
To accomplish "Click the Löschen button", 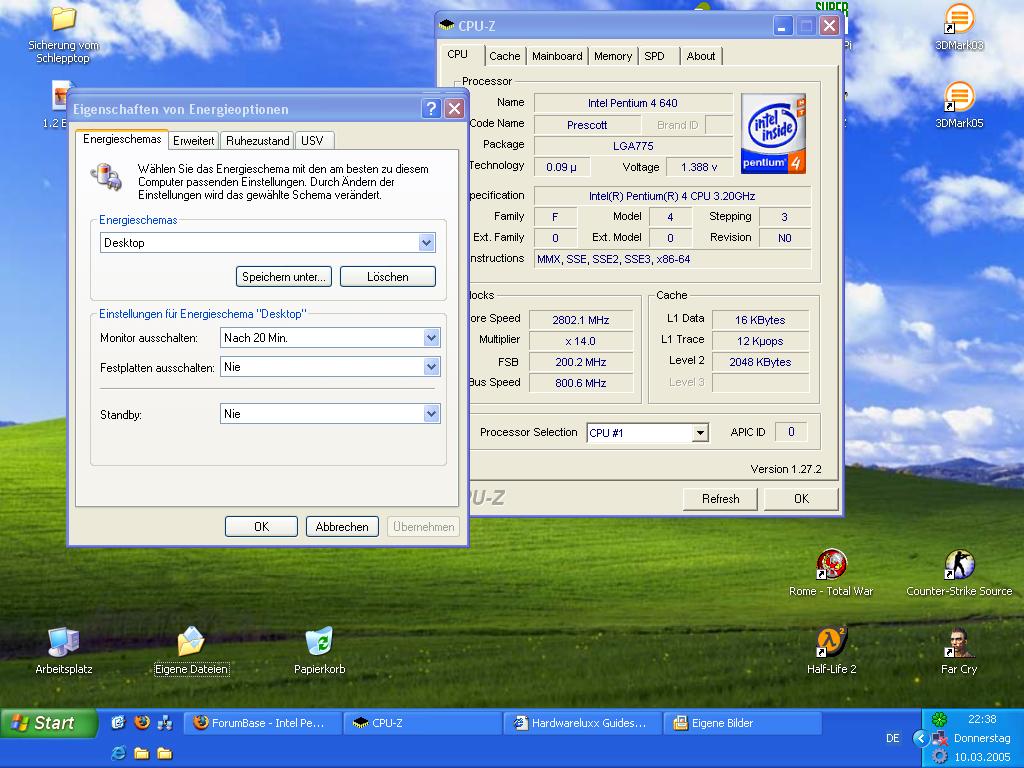I will pos(388,277).
